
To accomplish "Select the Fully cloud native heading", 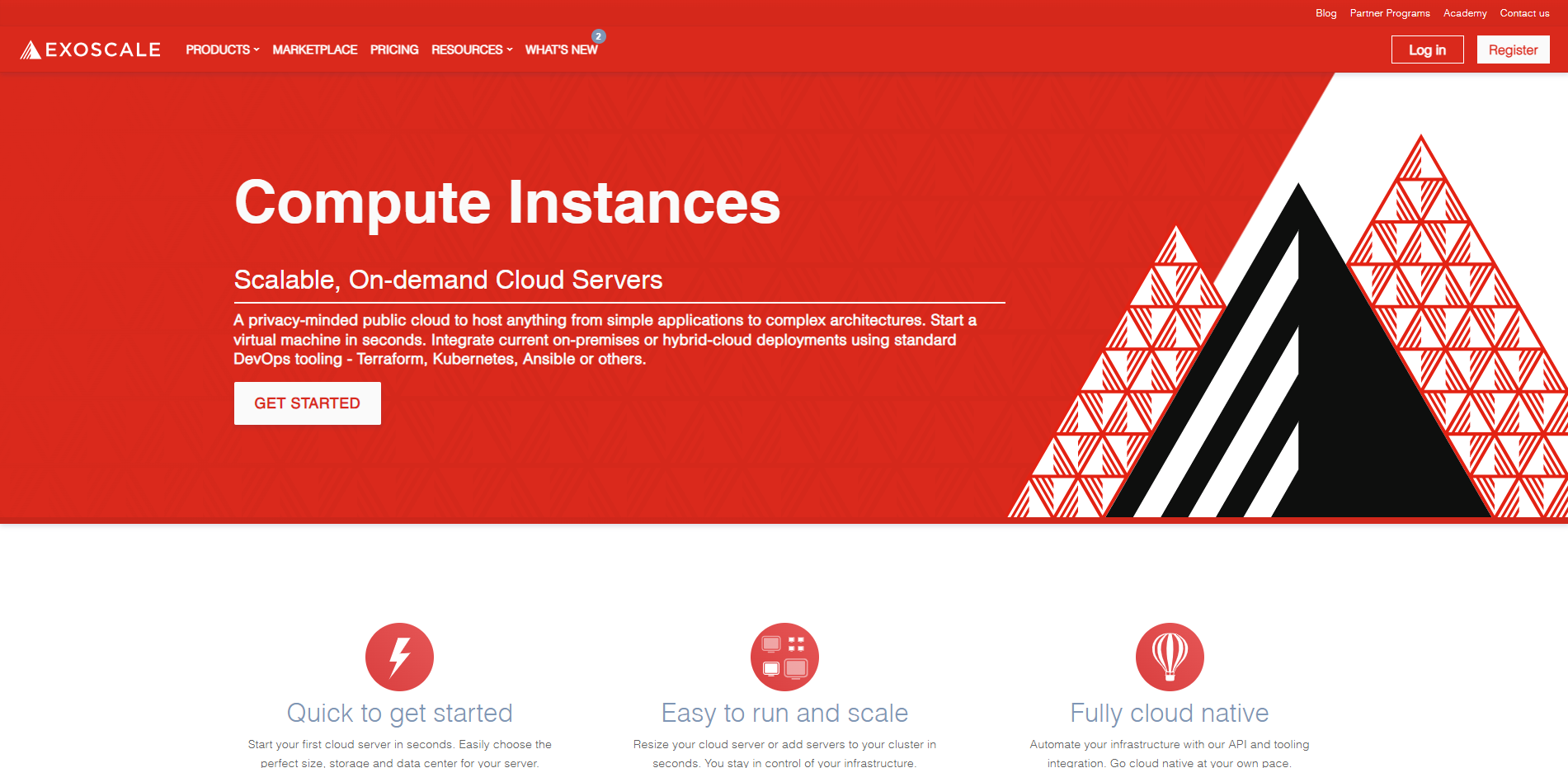I will pos(1170,713).
